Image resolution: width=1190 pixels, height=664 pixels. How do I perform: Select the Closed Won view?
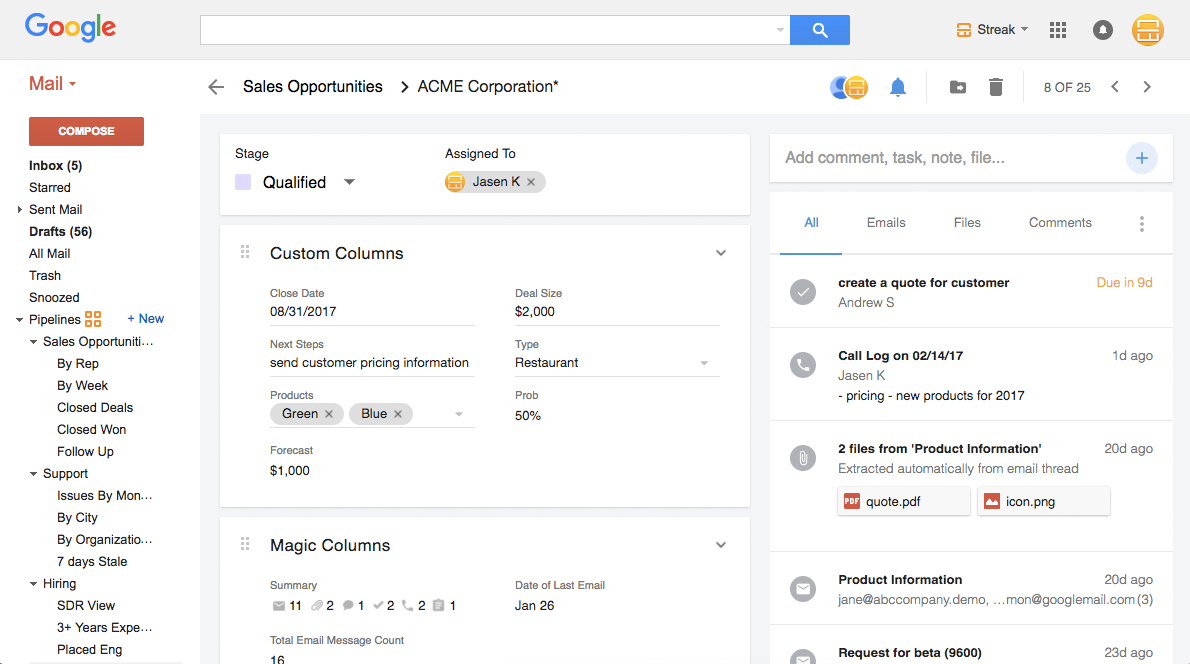91,430
